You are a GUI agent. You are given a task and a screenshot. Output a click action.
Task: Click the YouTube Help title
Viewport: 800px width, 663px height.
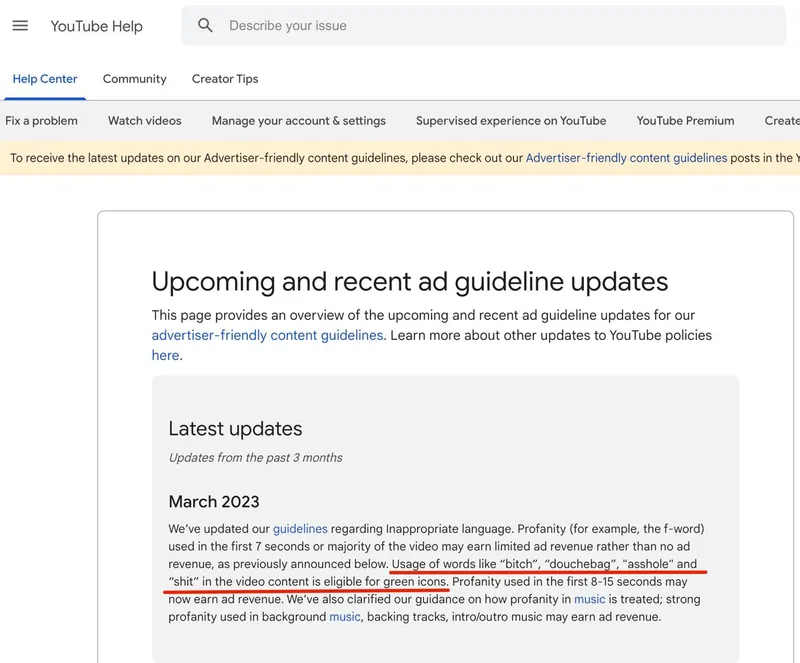click(97, 26)
